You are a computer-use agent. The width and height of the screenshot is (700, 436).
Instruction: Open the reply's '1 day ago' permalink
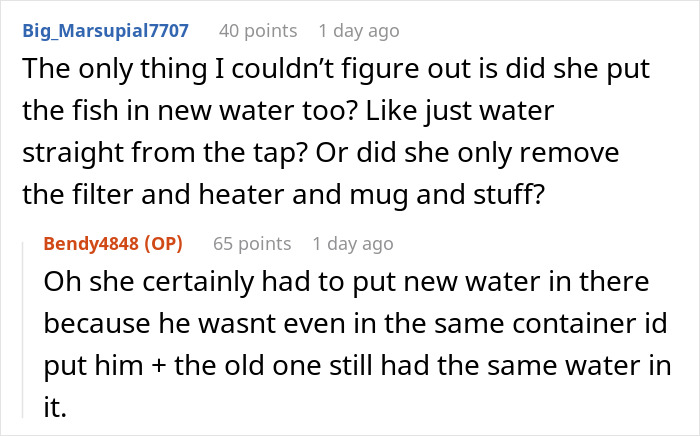[x=353, y=244]
